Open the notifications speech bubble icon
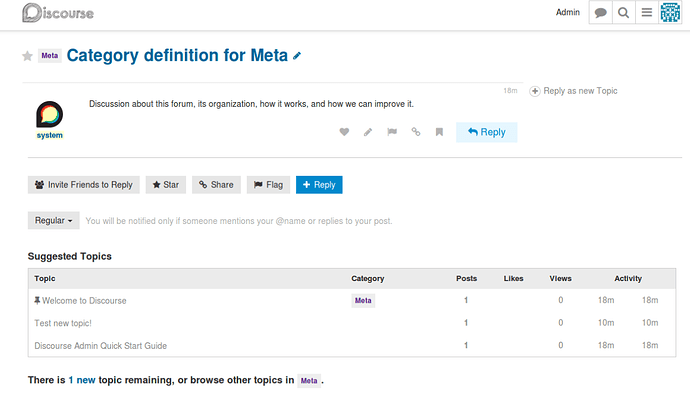Screen dimensions: 690x408 pyautogui.click(x=600, y=13)
